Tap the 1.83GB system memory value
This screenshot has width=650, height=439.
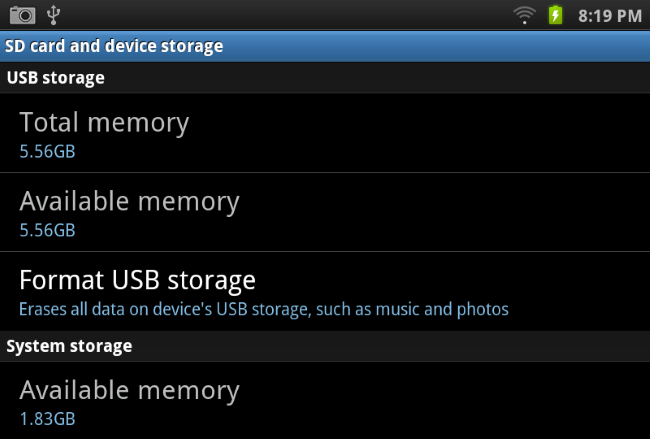[47, 418]
